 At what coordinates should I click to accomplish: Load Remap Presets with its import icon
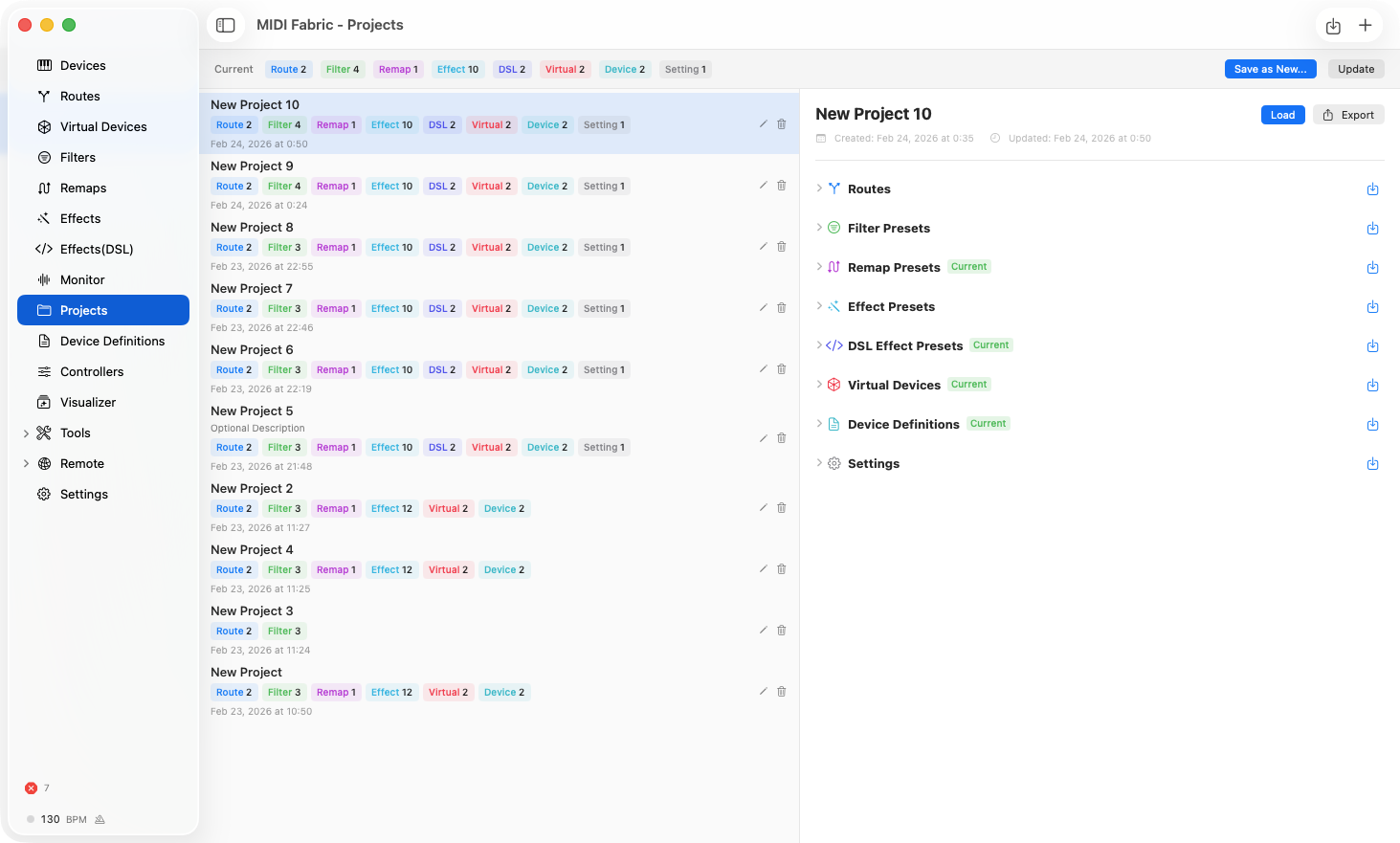[1372, 268]
